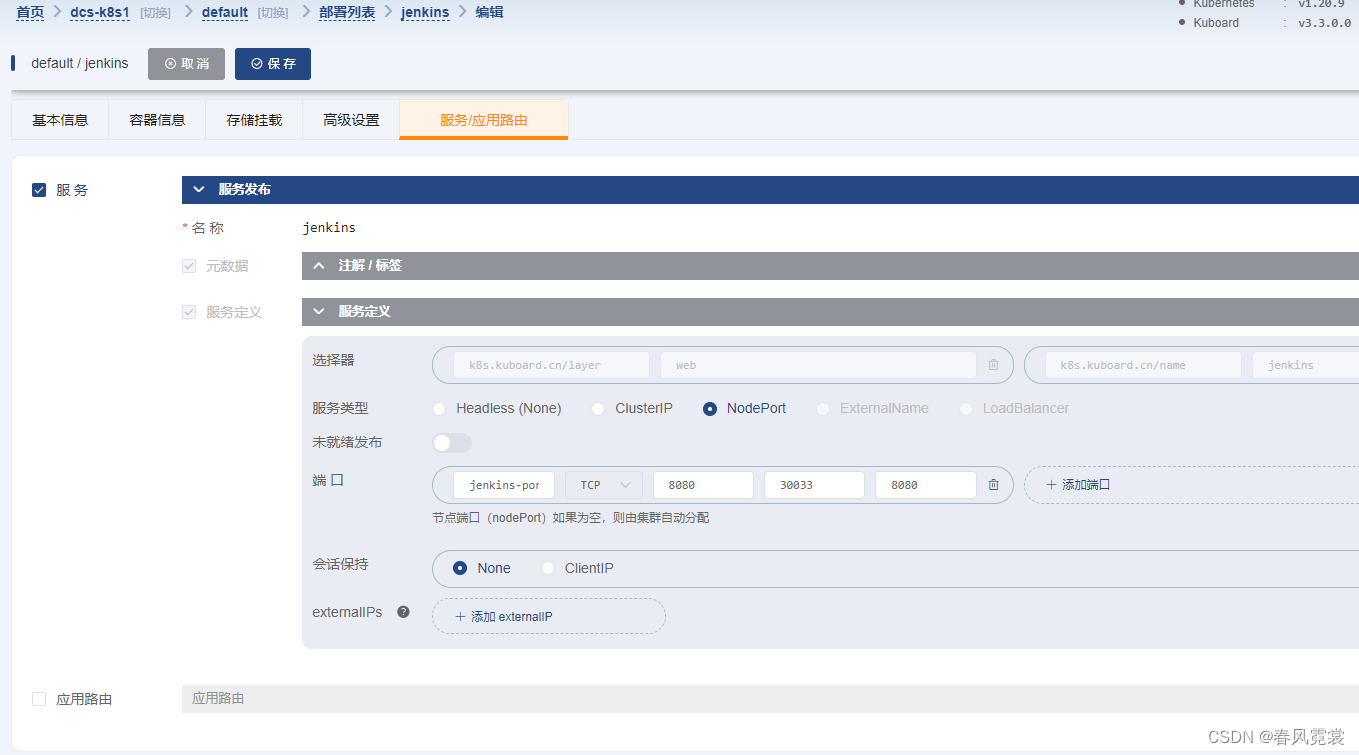Enable the 服务 checkbox
The height and width of the screenshot is (755, 1359).
[x=39, y=190]
